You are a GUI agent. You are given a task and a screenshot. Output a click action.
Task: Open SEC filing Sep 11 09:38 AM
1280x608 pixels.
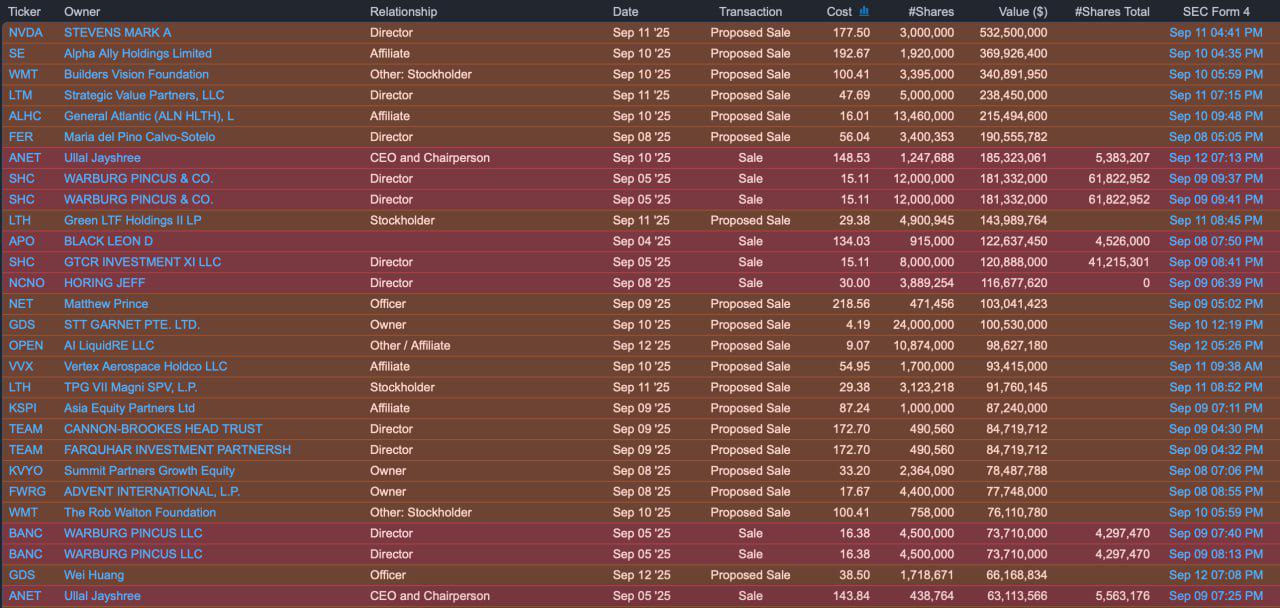pyautogui.click(x=1216, y=367)
